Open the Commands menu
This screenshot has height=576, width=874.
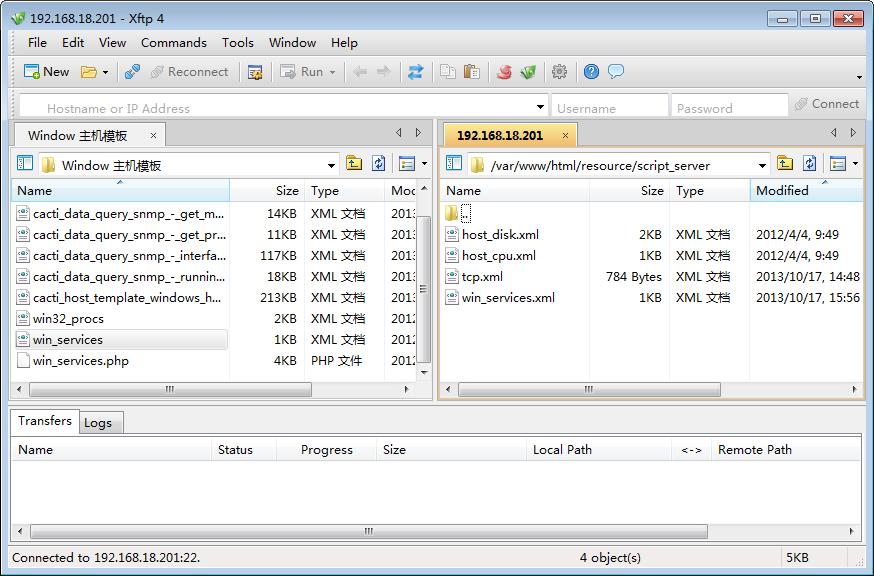tap(174, 43)
